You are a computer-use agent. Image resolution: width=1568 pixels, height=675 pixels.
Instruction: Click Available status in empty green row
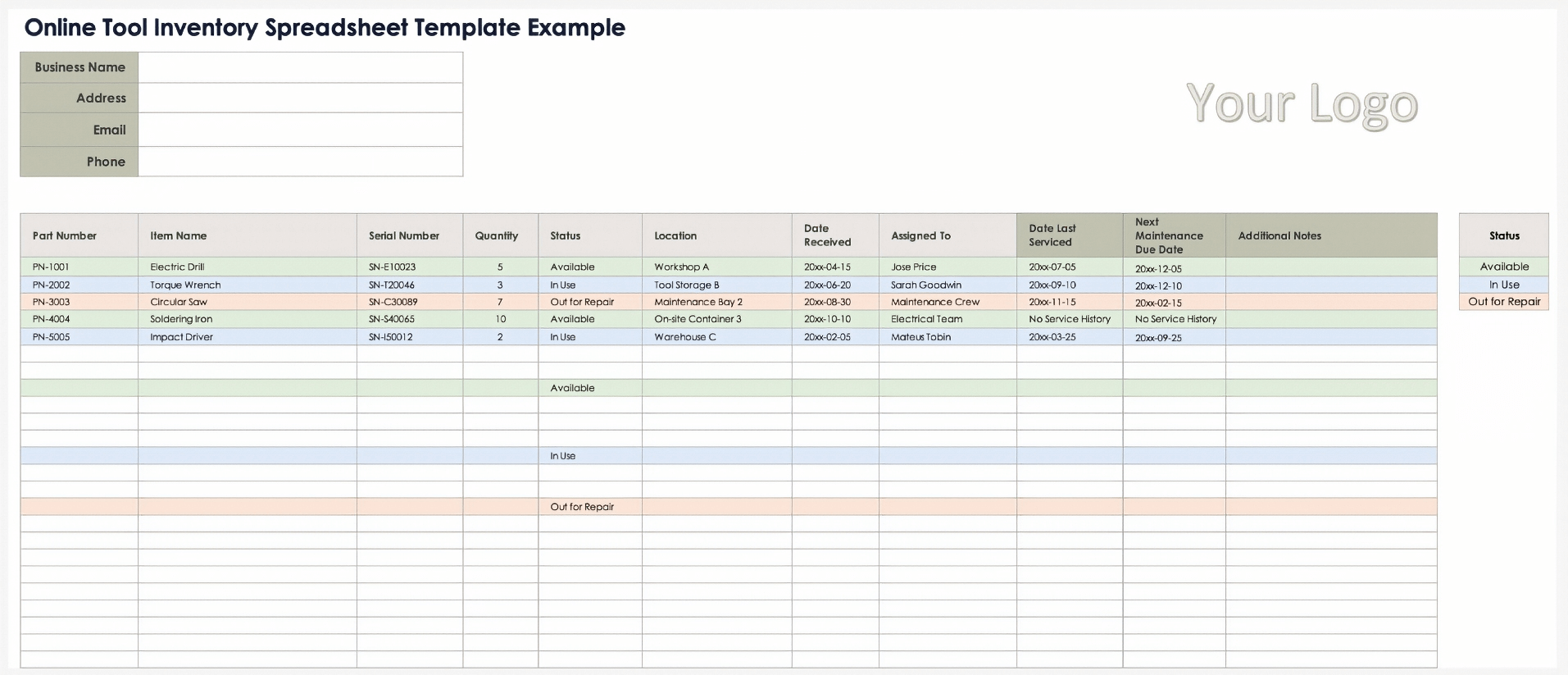coord(590,388)
